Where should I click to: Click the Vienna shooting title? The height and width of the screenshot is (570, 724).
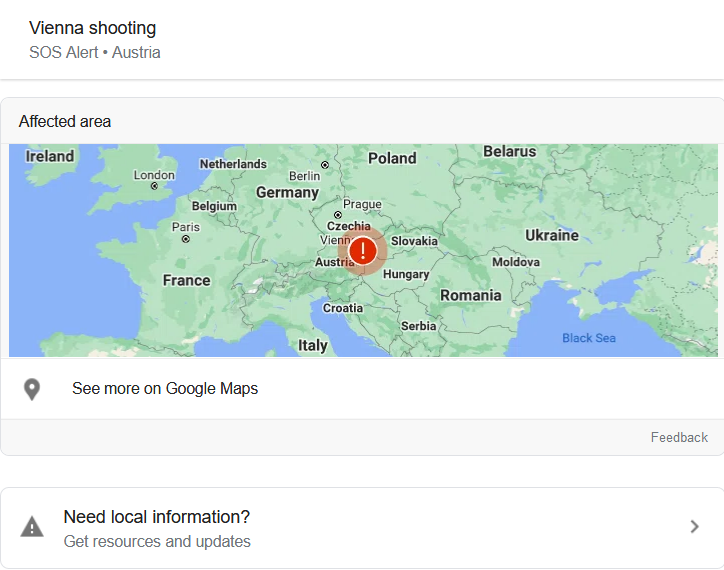(93, 28)
